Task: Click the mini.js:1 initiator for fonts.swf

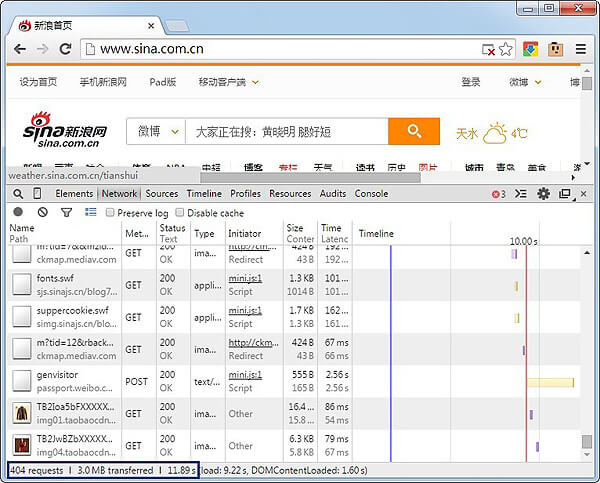Action: [245, 278]
